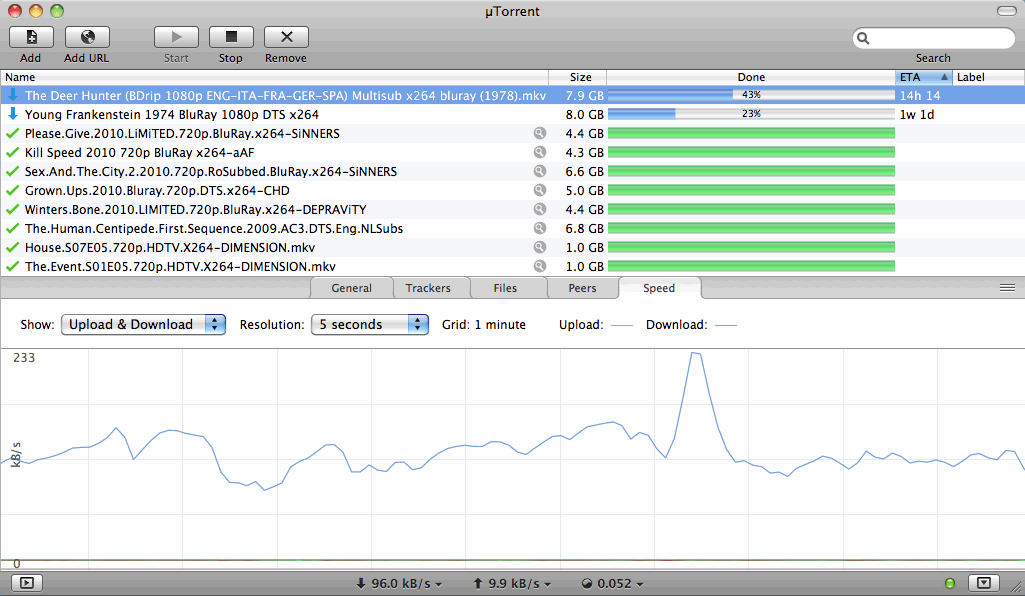
Task: Select Sex.And.The.City.2.2010 torrent row
Action: 512,171
